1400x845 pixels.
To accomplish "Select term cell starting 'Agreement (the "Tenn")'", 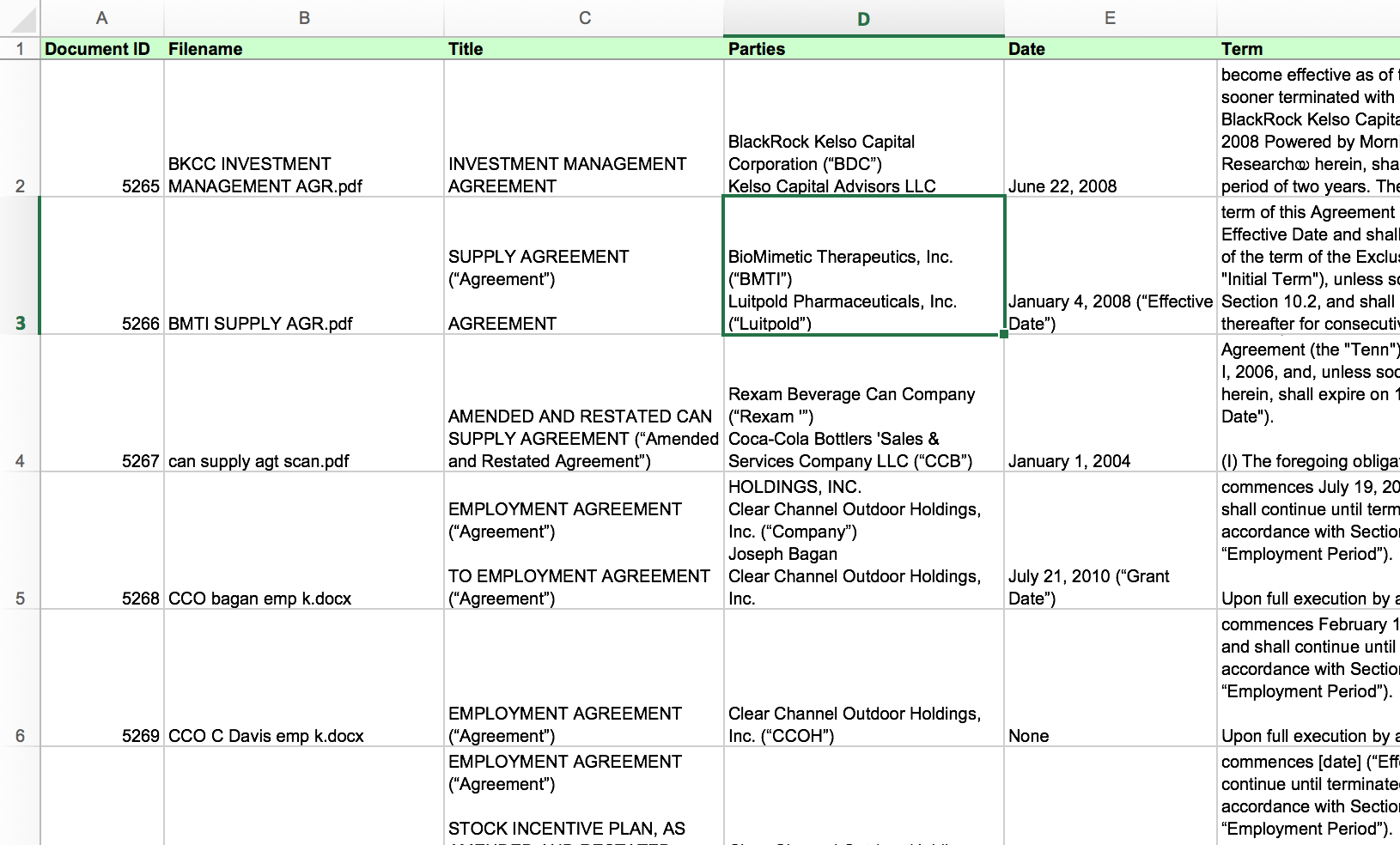I will [x=1309, y=404].
